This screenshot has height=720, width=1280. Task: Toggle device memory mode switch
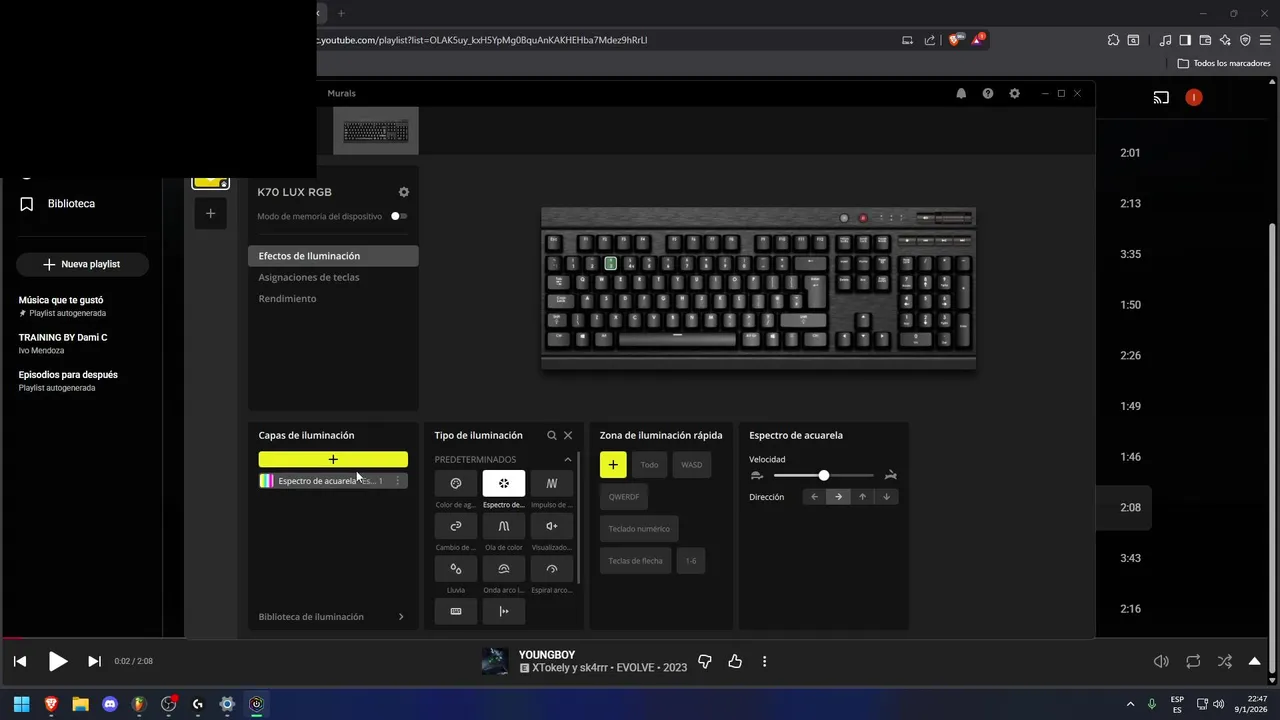[398, 216]
